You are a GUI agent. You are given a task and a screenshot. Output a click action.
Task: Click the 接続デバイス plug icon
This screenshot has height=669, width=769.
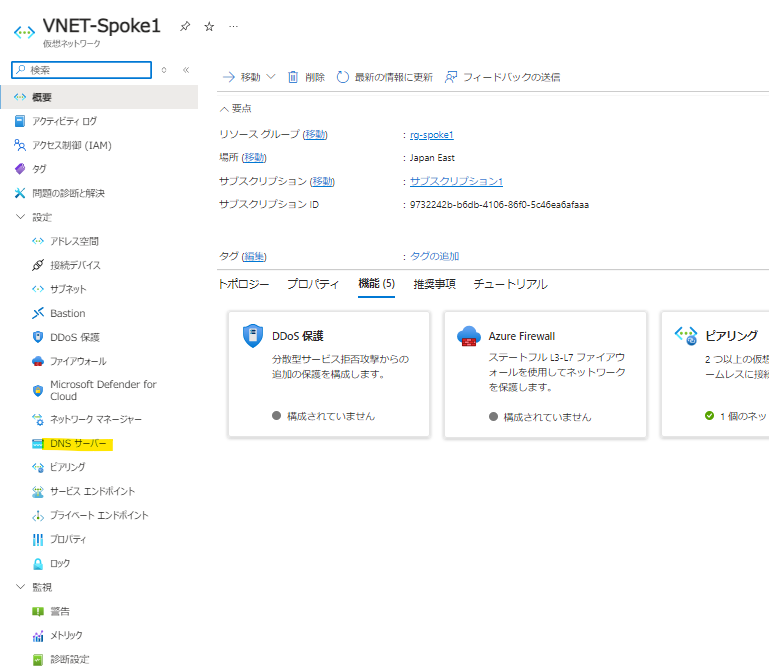tap(38, 265)
